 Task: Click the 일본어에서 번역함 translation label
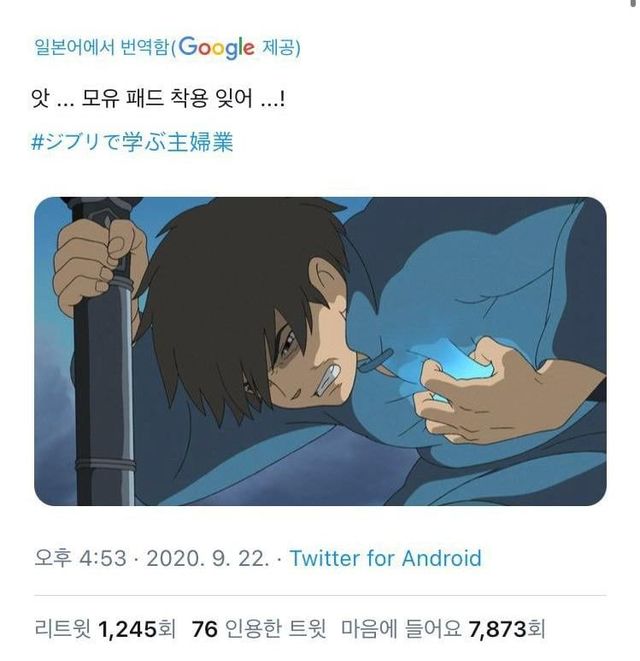coord(101,47)
